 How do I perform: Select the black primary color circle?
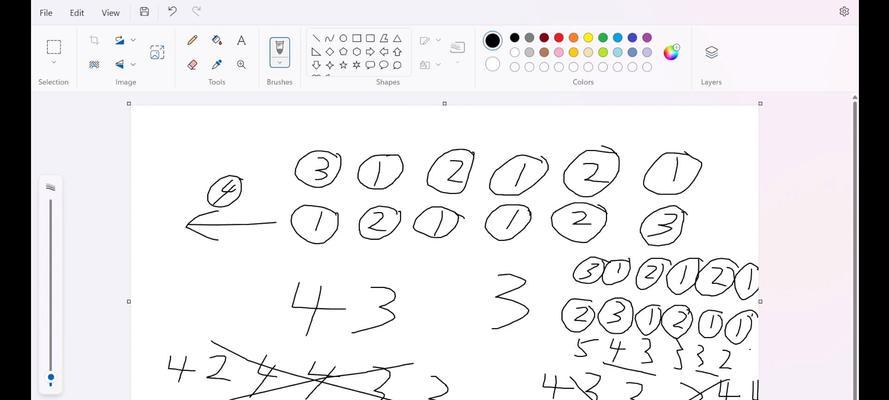493,40
